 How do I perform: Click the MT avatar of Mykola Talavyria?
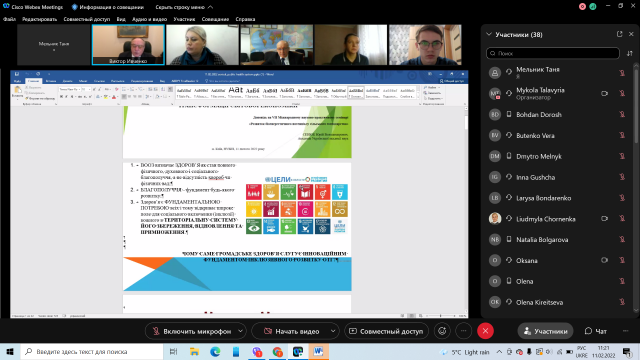[495, 93]
